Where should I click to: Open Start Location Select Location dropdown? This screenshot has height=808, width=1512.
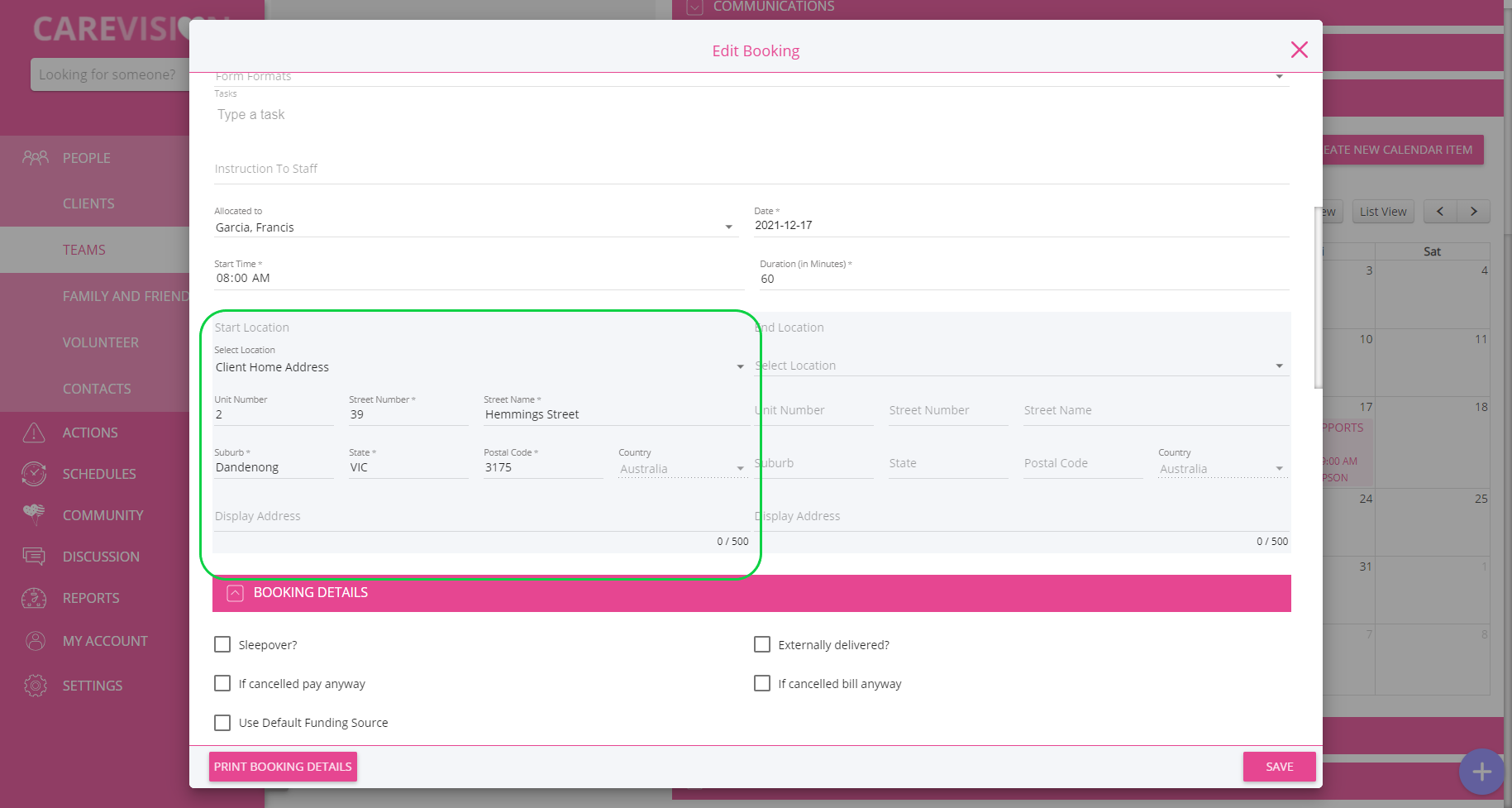tap(480, 367)
